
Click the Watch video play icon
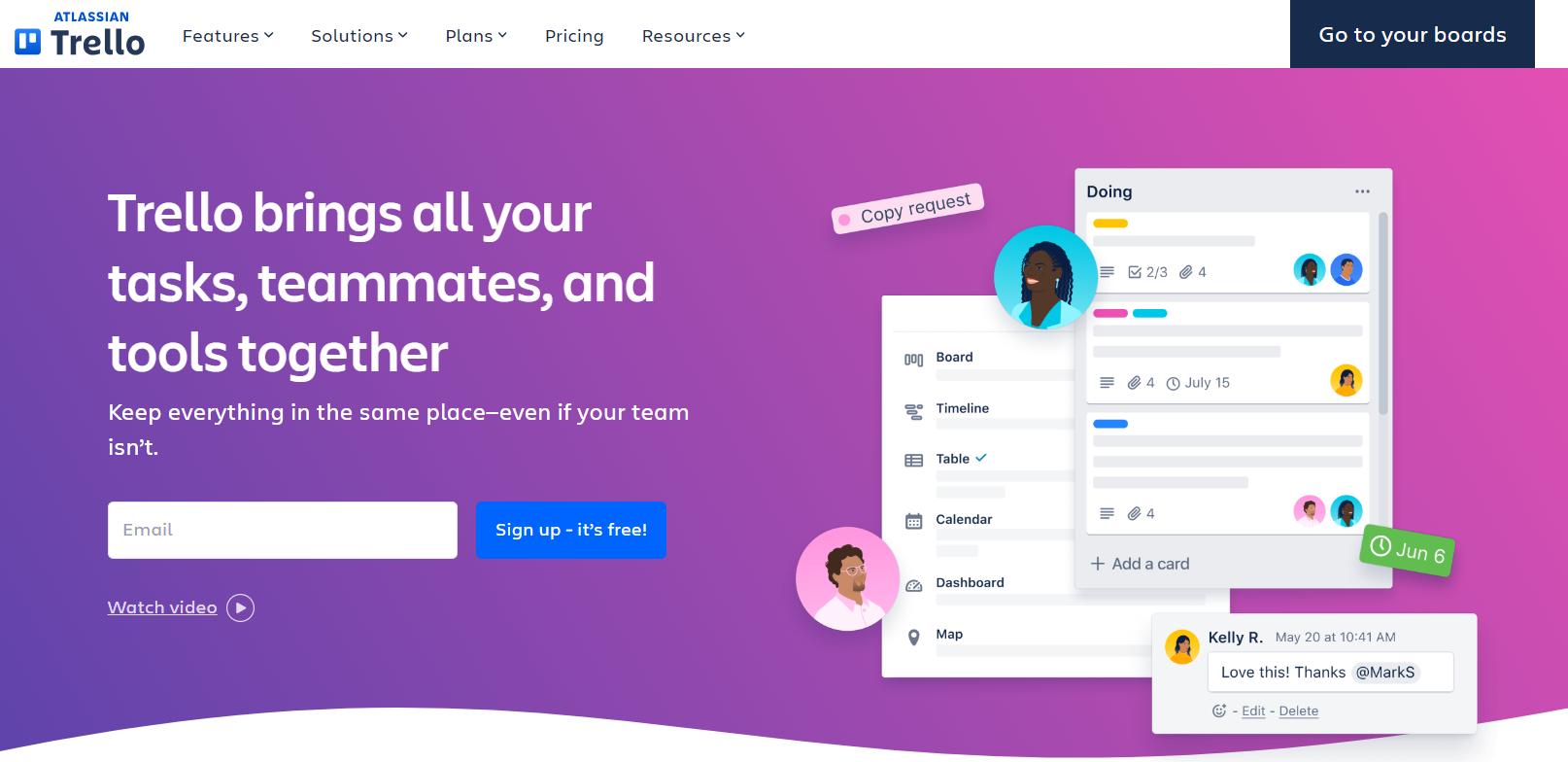tap(240, 607)
